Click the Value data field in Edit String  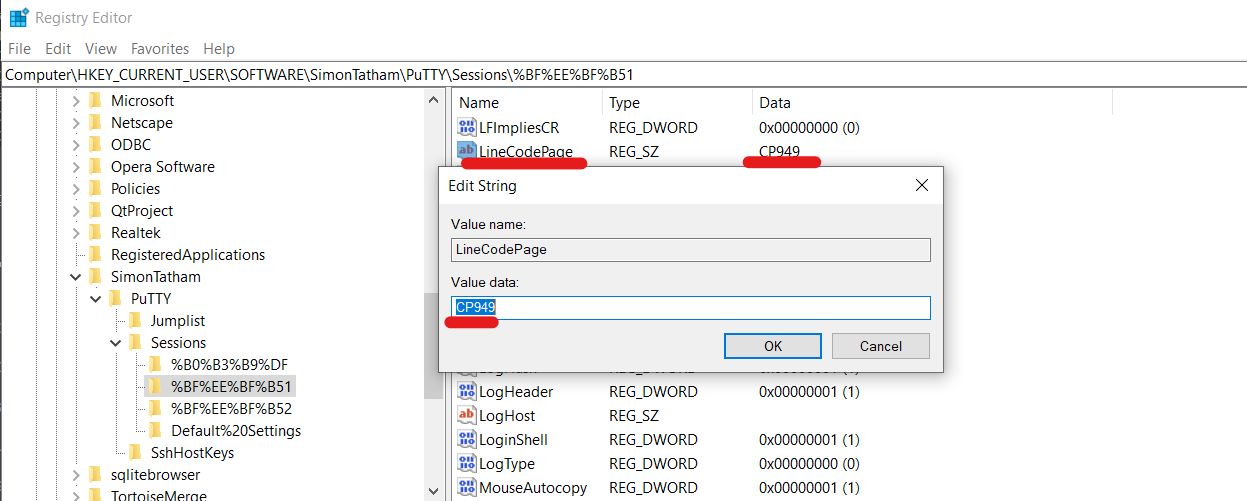691,308
